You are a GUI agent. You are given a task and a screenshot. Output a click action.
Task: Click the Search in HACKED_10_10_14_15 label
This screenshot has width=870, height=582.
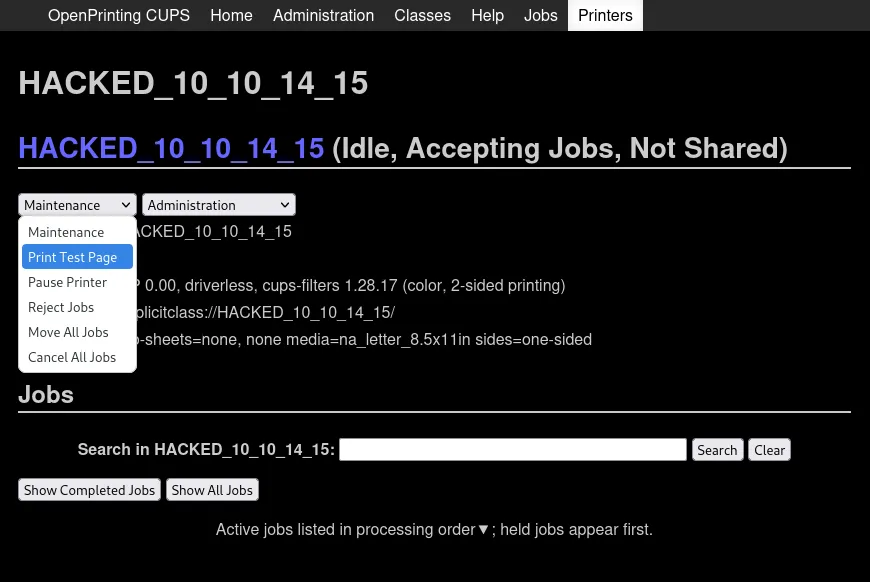[206, 449]
